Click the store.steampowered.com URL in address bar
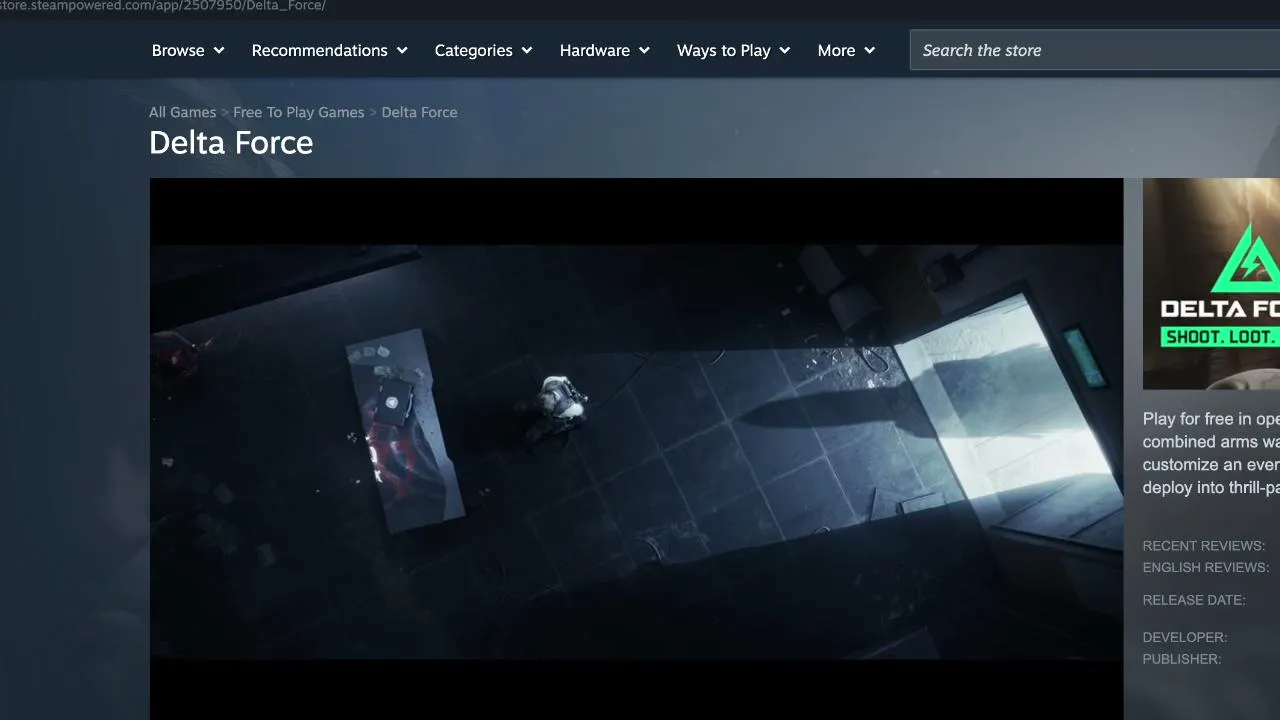Viewport: 1280px width, 720px height. pyautogui.click(x=163, y=6)
